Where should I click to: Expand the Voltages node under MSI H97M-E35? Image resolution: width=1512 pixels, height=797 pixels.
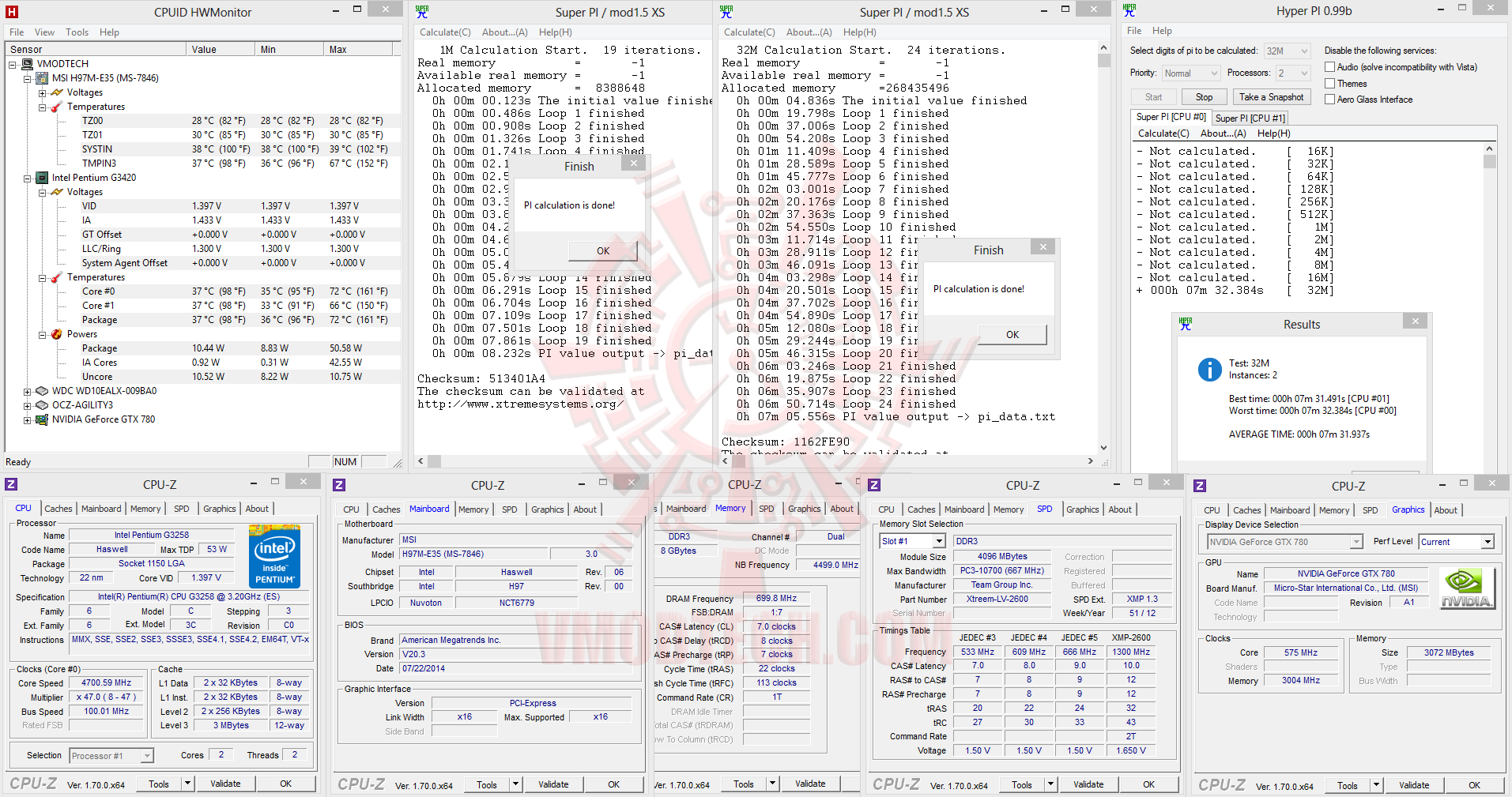[43, 92]
